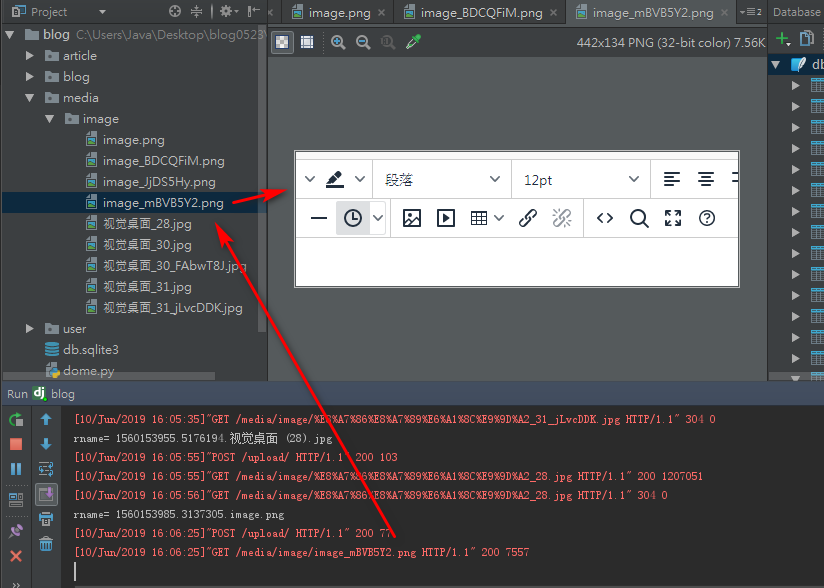
Task: Zoom in on the image preview
Action: coord(340,42)
